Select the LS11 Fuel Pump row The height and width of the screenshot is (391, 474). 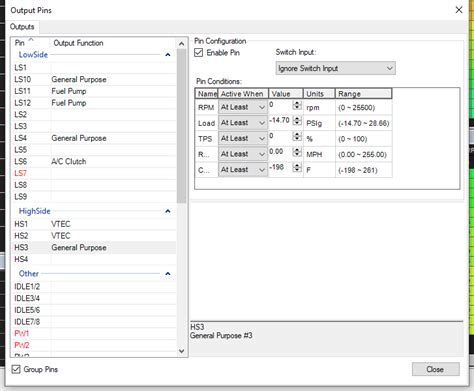[x=94, y=91]
